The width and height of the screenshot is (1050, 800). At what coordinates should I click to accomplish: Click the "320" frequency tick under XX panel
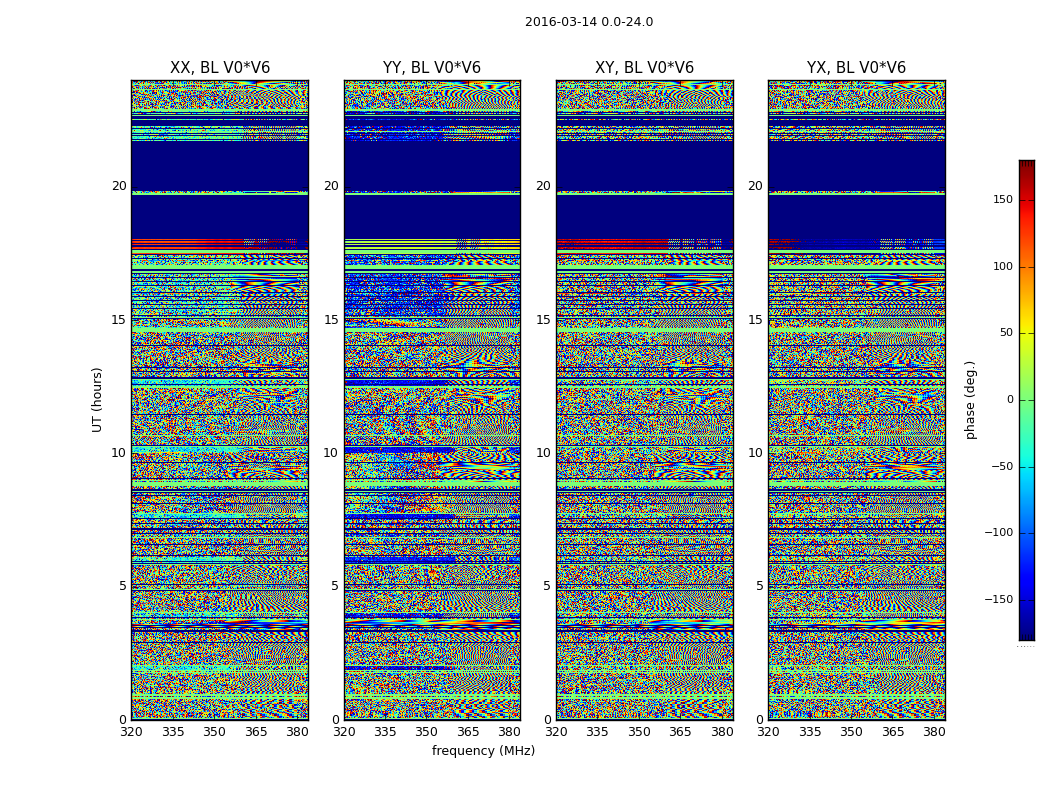click(x=131, y=732)
